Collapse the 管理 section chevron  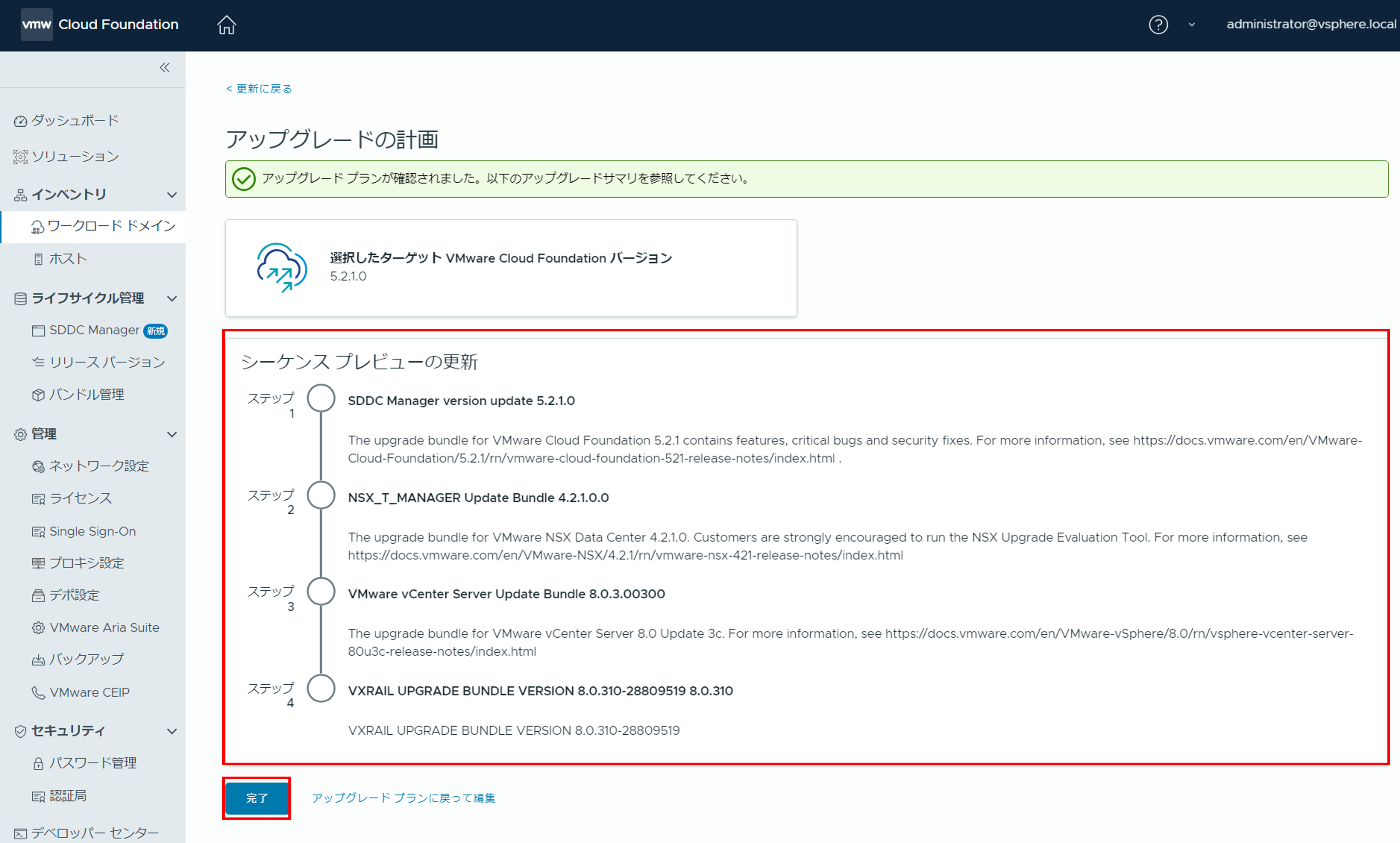click(x=172, y=435)
